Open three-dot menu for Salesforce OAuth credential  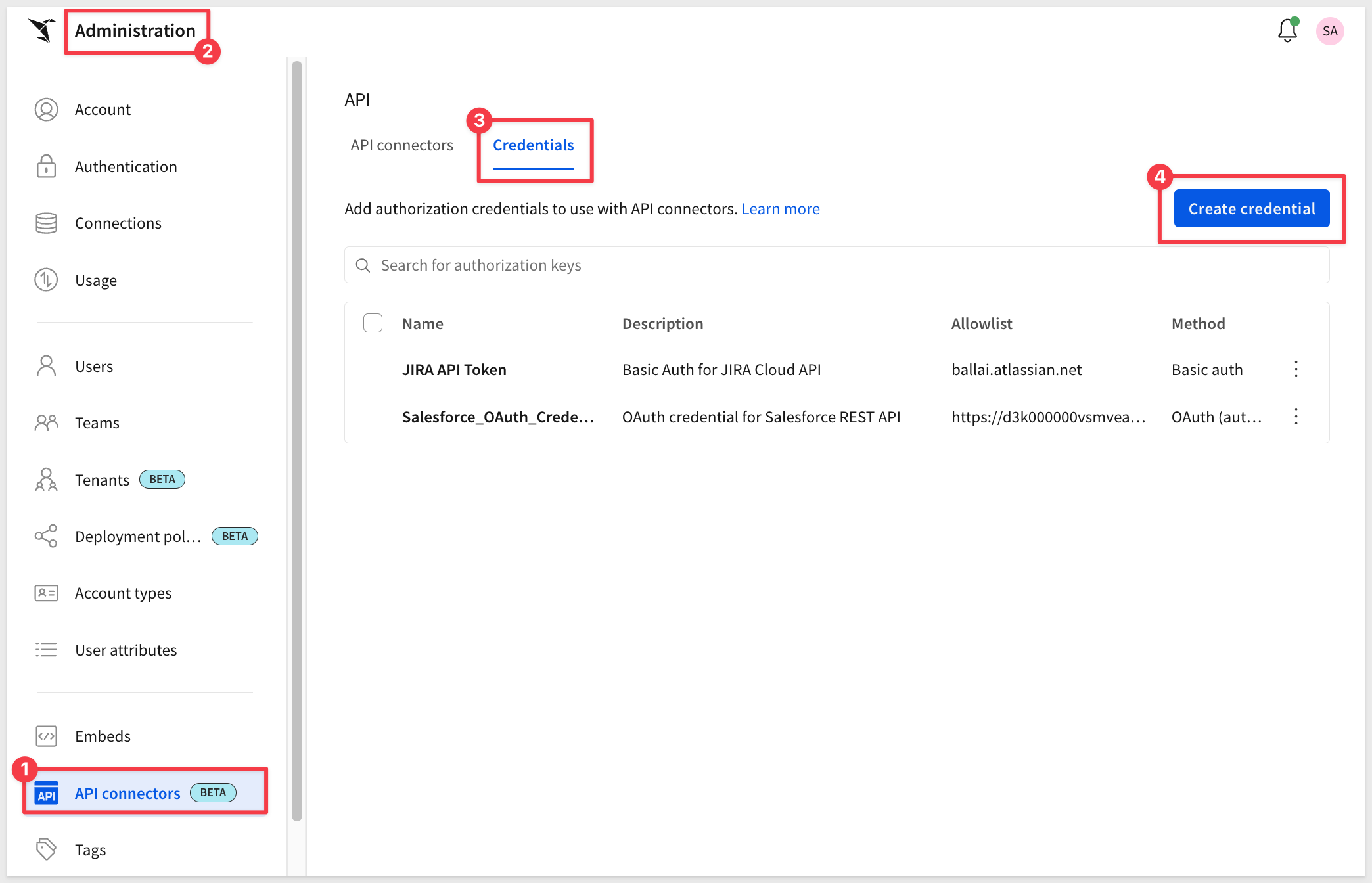[1296, 417]
